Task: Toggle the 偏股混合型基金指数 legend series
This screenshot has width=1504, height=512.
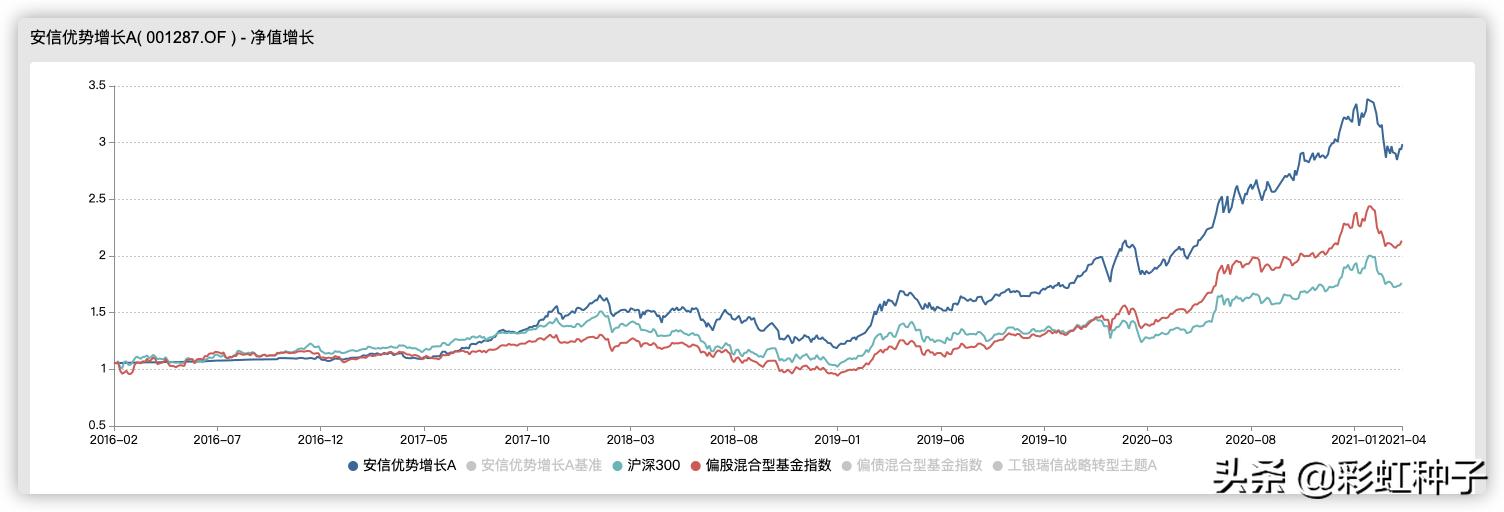Action: pos(761,465)
